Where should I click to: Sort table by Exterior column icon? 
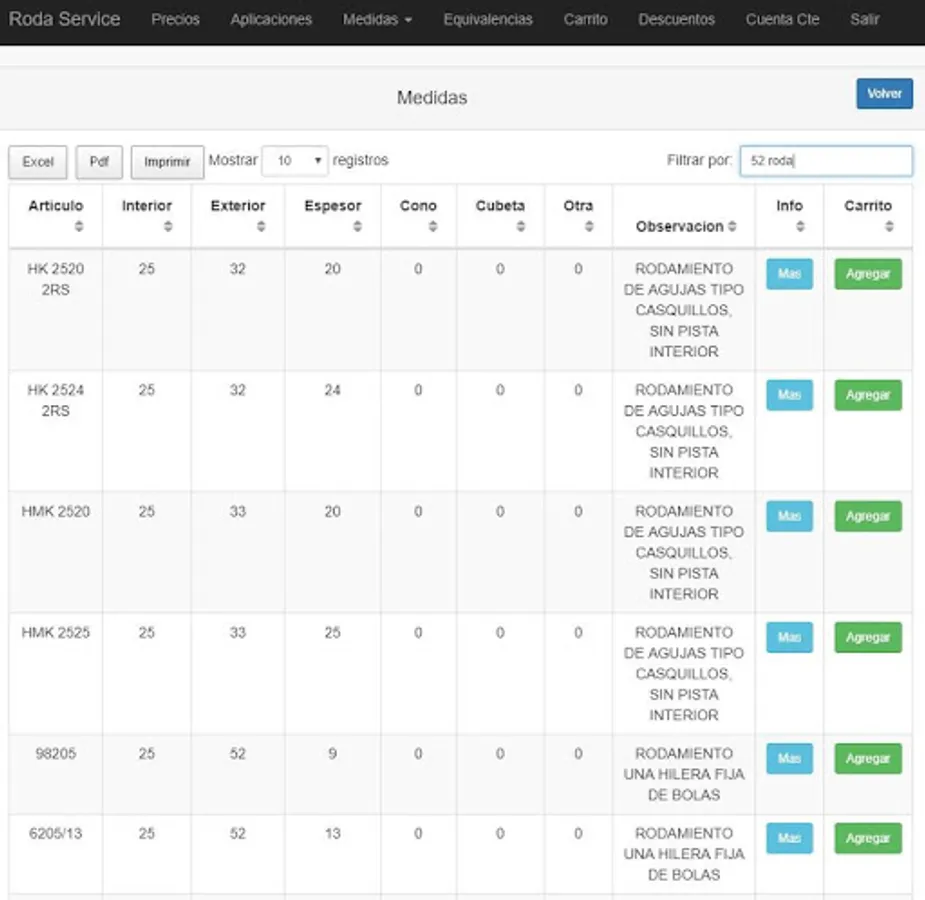[x=261, y=226]
